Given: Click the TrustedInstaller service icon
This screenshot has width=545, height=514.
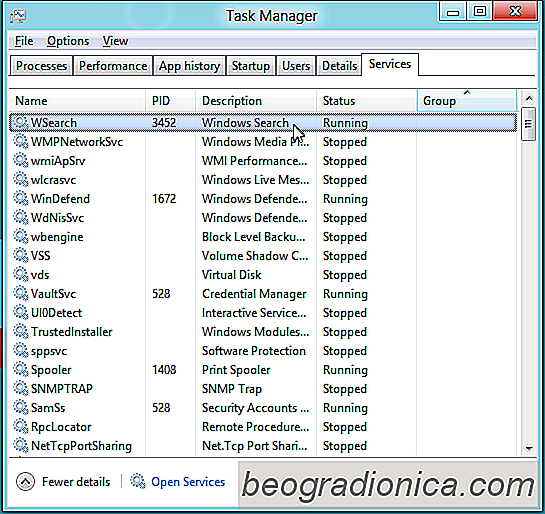Looking at the screenshot, I should point(21,332).
